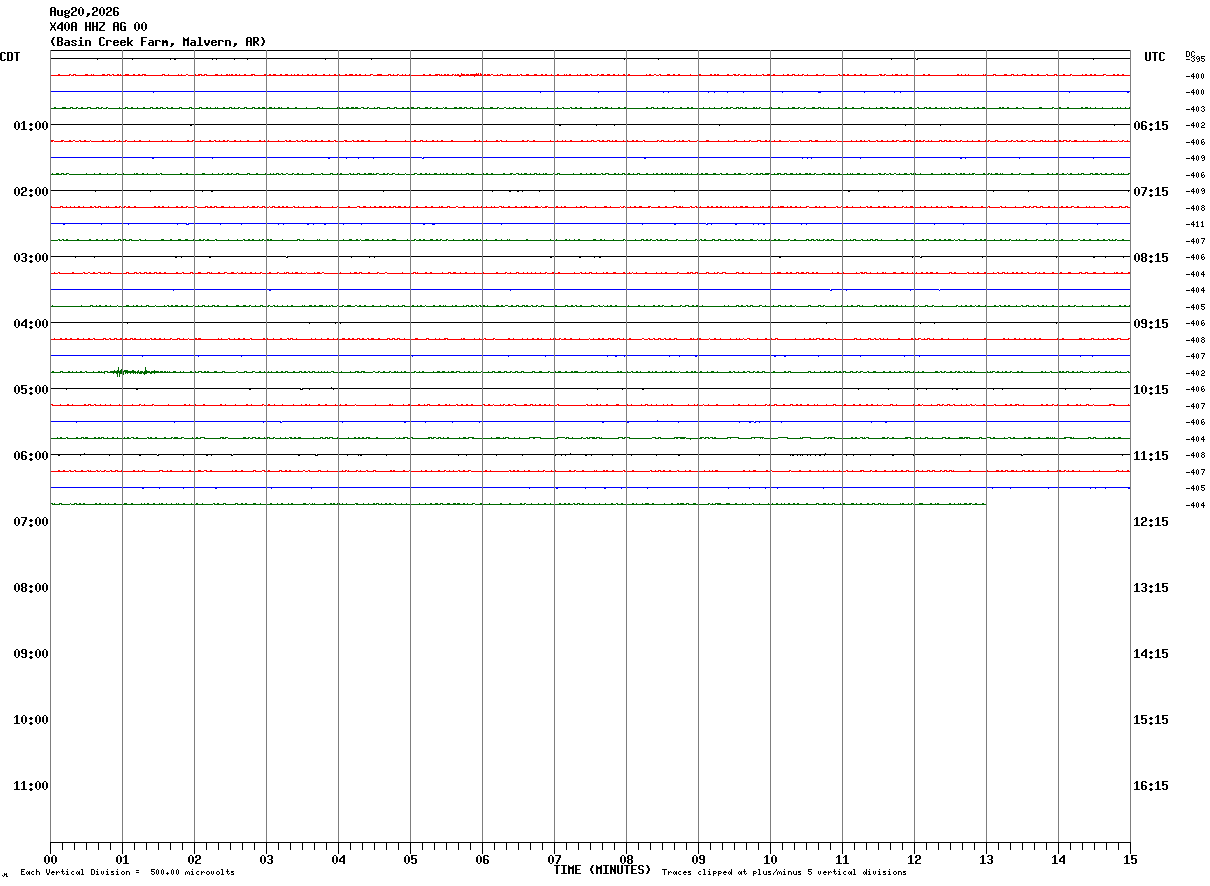
Task: Click the Basin Creek Farm, Malvern location text
Action: coord(146,42)
